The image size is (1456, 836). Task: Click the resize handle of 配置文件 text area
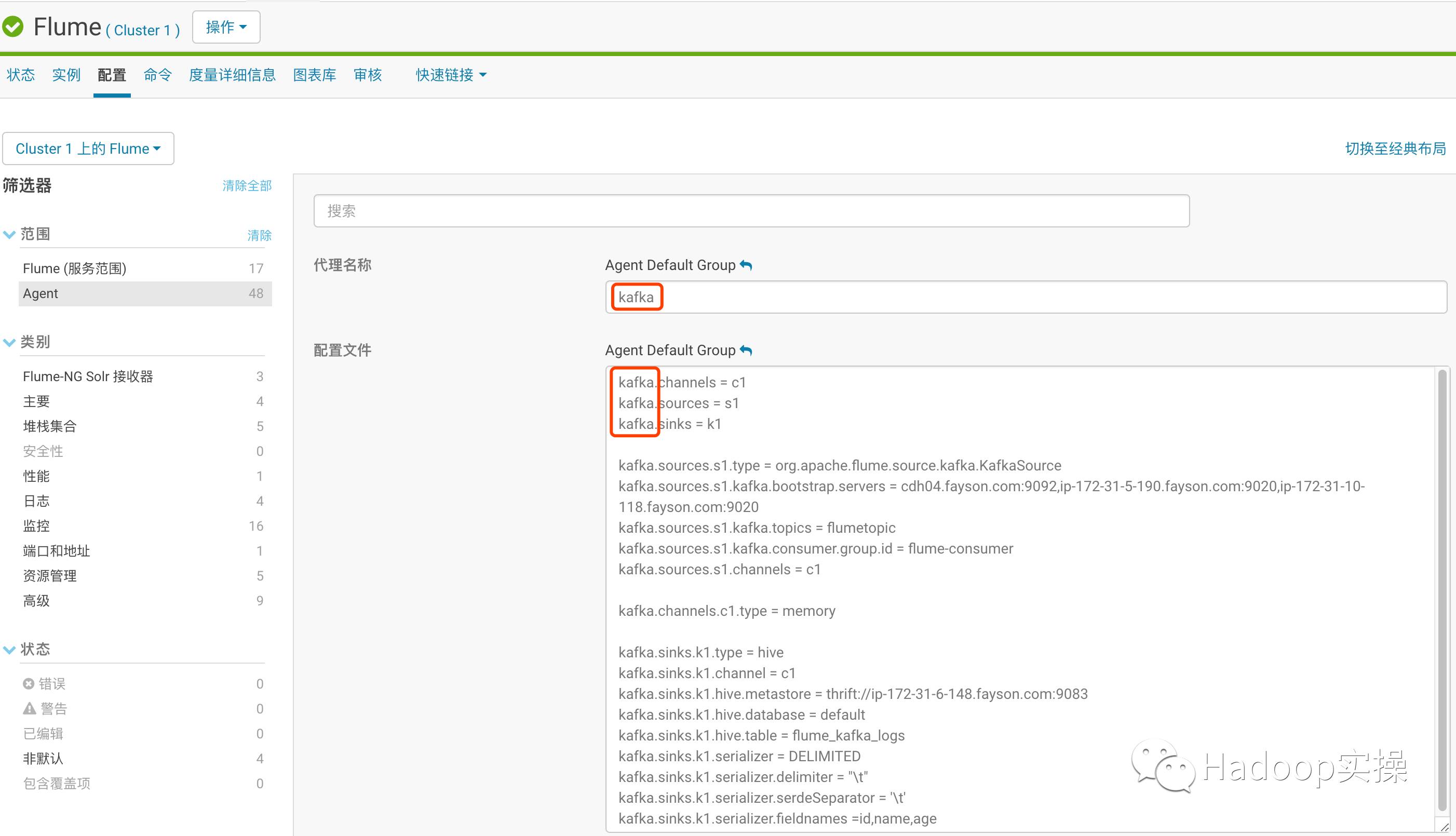(1445, 827)
